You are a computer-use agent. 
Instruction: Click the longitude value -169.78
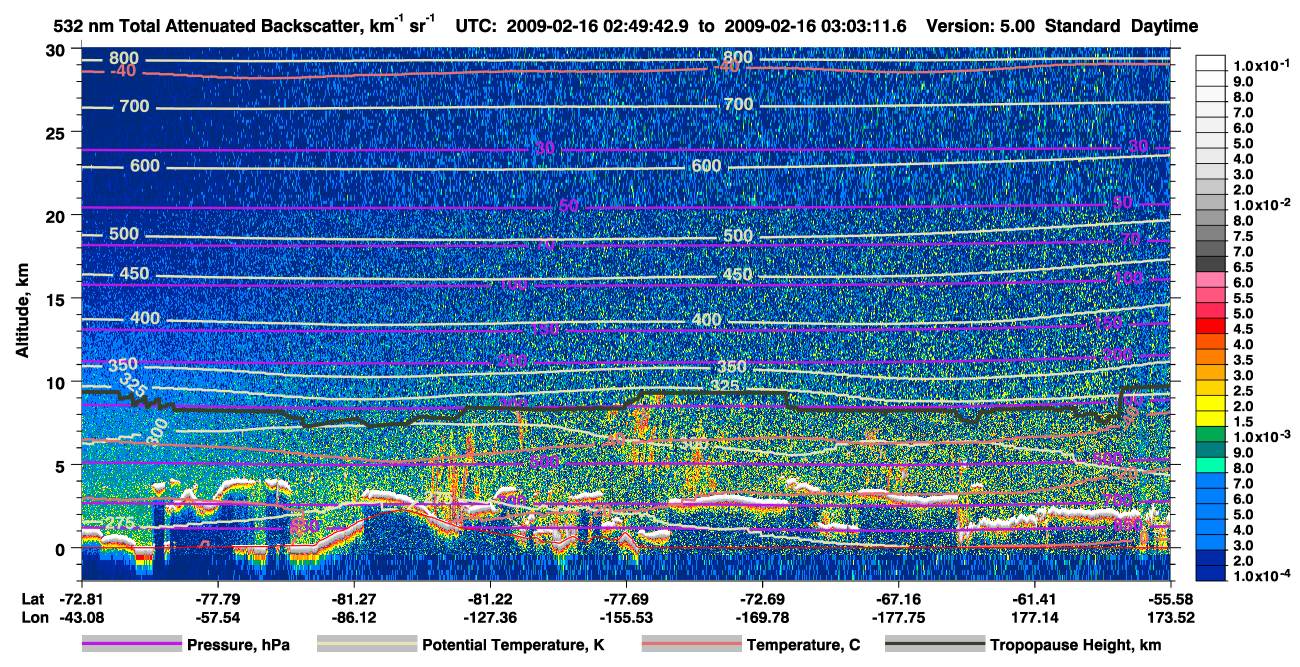(762, 618)
